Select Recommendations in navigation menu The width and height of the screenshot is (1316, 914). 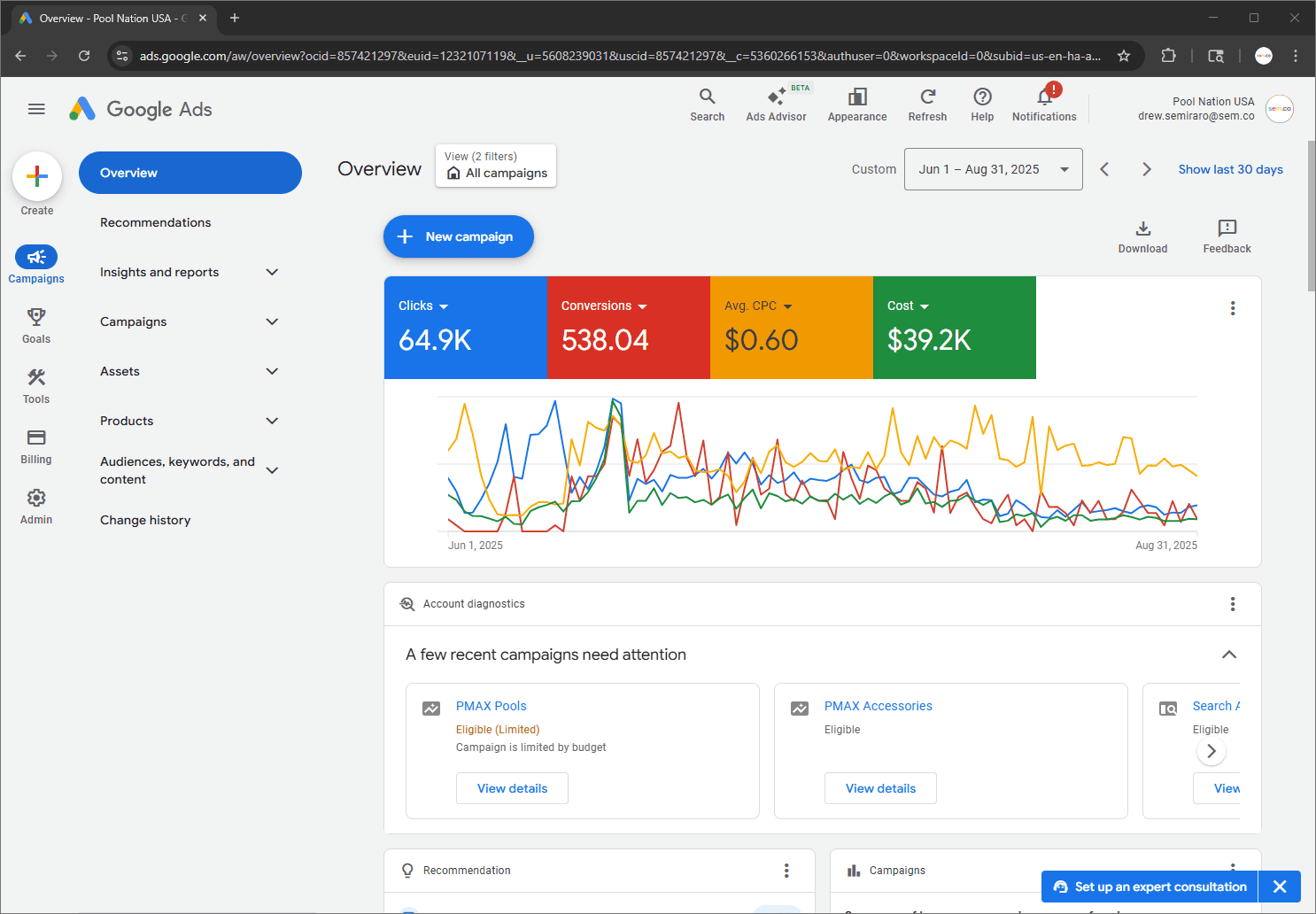click(x=156, y=222)
